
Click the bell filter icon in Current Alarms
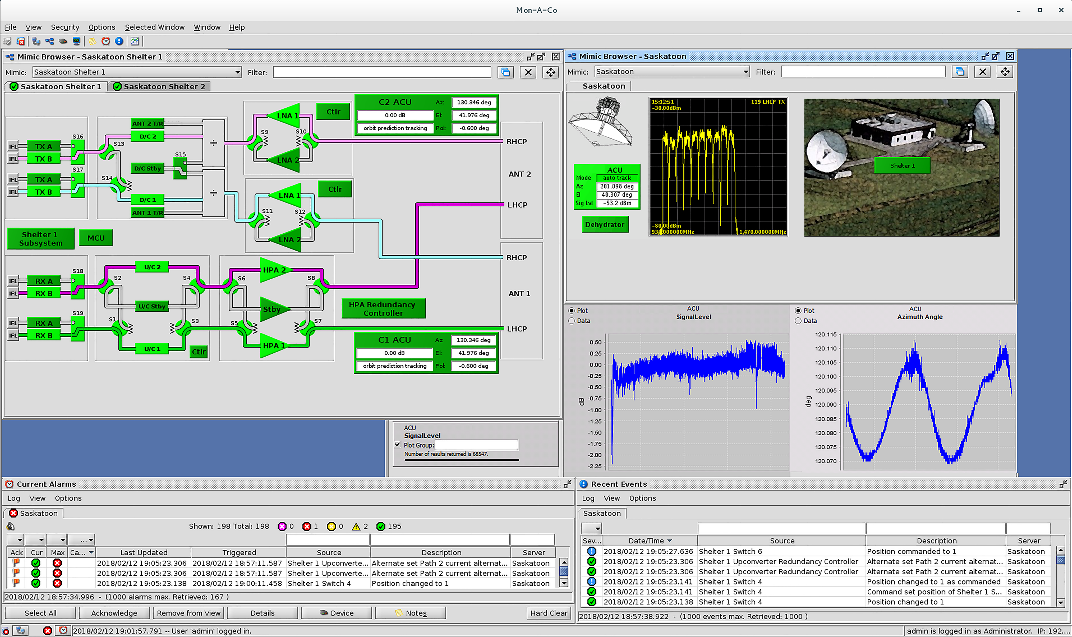(11, 526)
